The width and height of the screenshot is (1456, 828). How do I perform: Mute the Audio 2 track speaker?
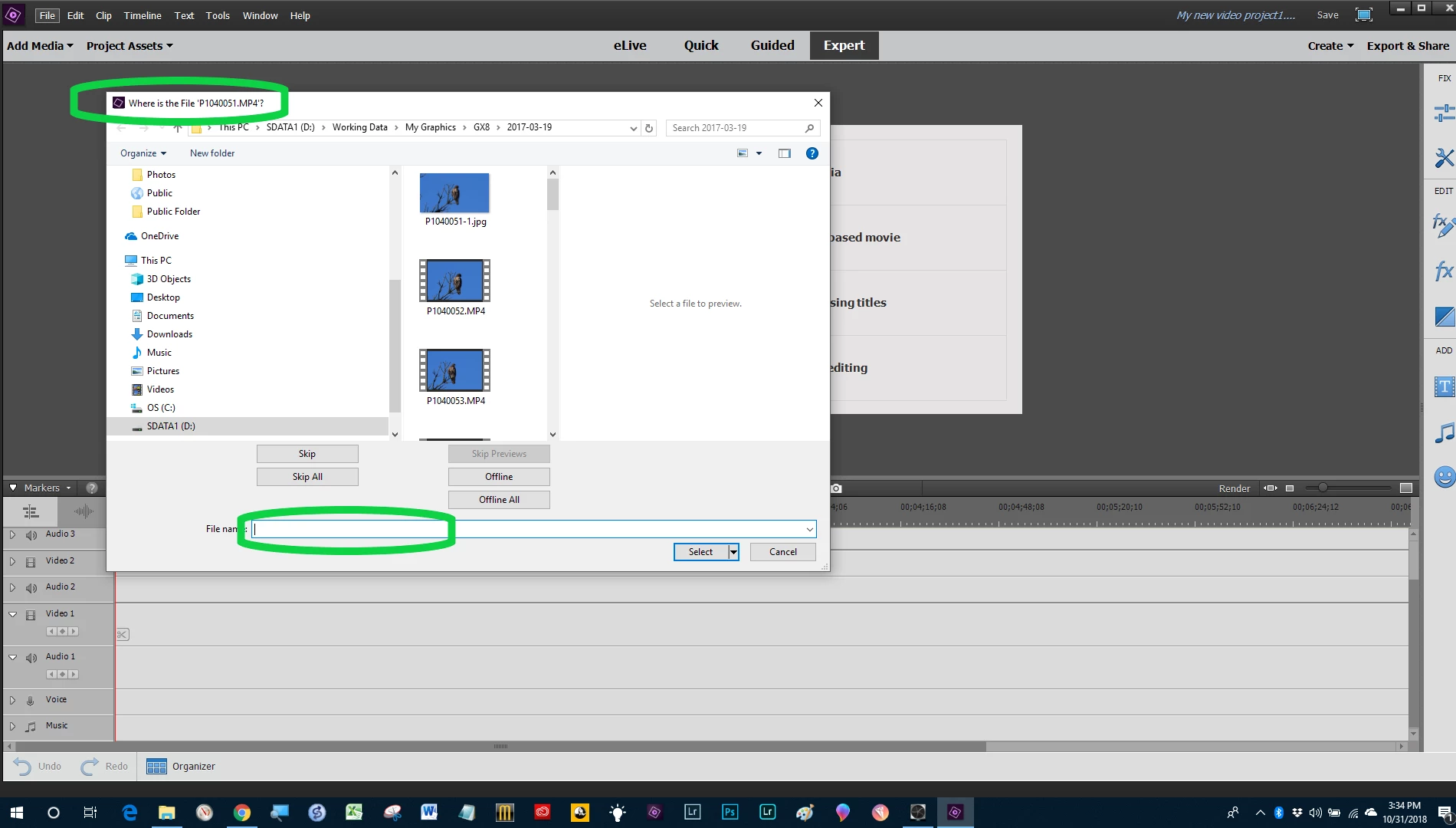click(31, 588)
